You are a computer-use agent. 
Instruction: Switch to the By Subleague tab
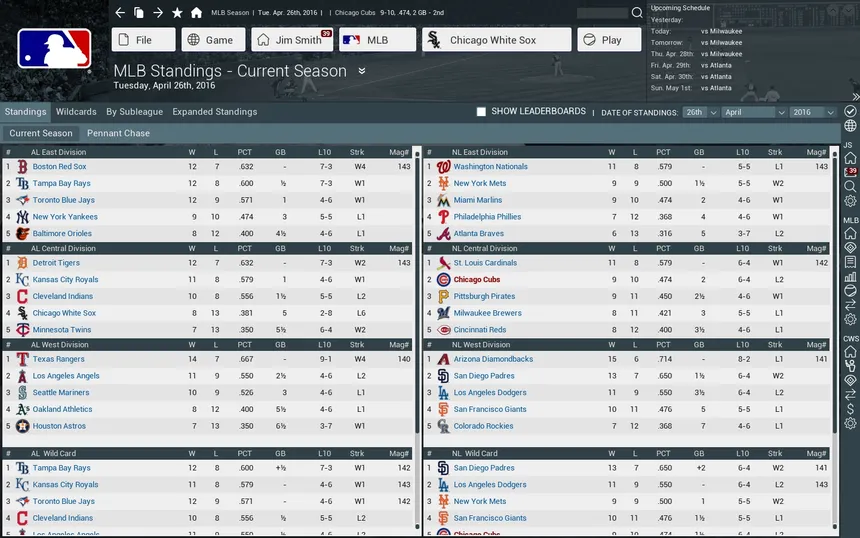pos(134,112)
